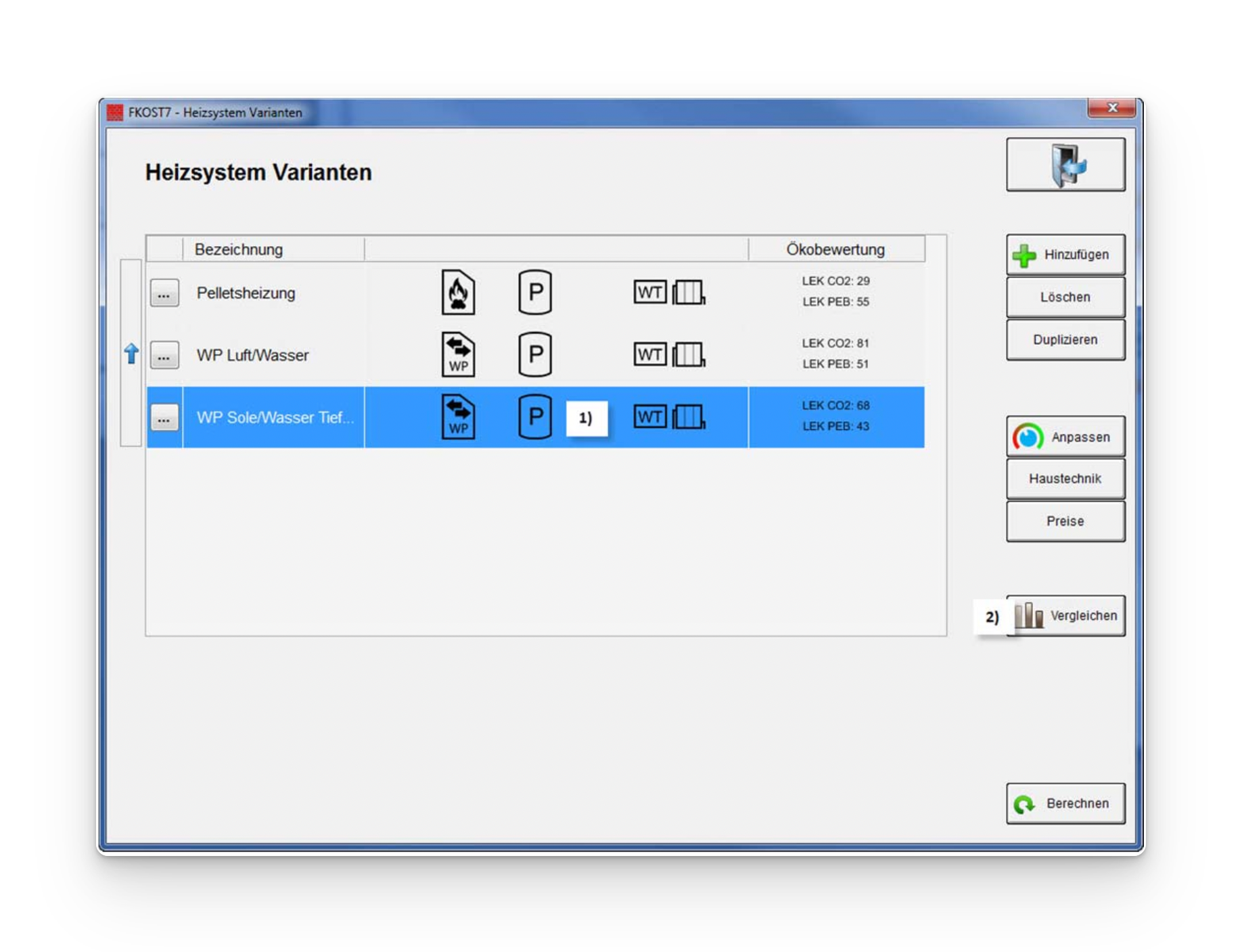Click the radiator icon in WP Luft/Wasser row
Screen dimensions: 1242x952
tap(689, 355)
